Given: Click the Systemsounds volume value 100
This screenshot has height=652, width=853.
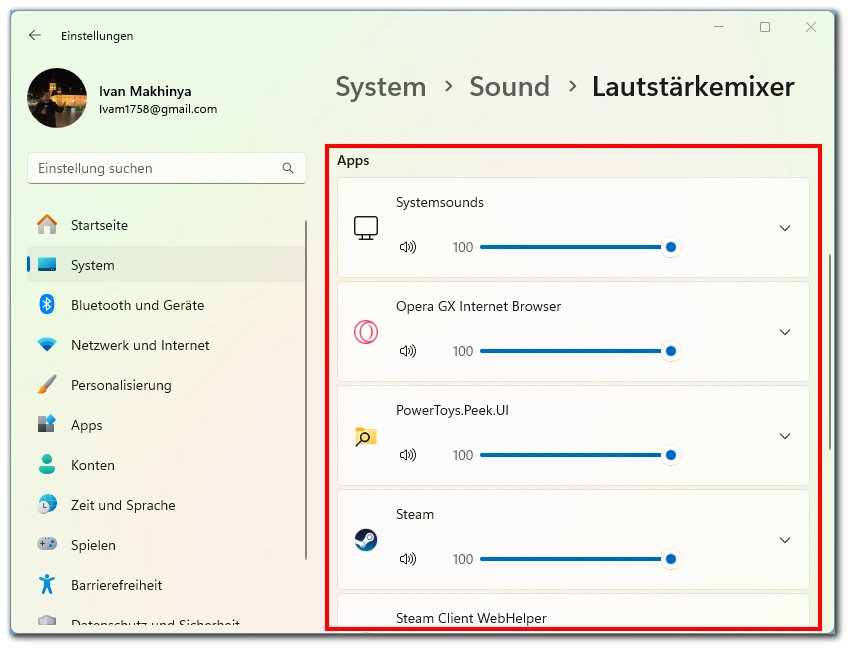Looking at the screenshot, I should [x=462, y=247].
